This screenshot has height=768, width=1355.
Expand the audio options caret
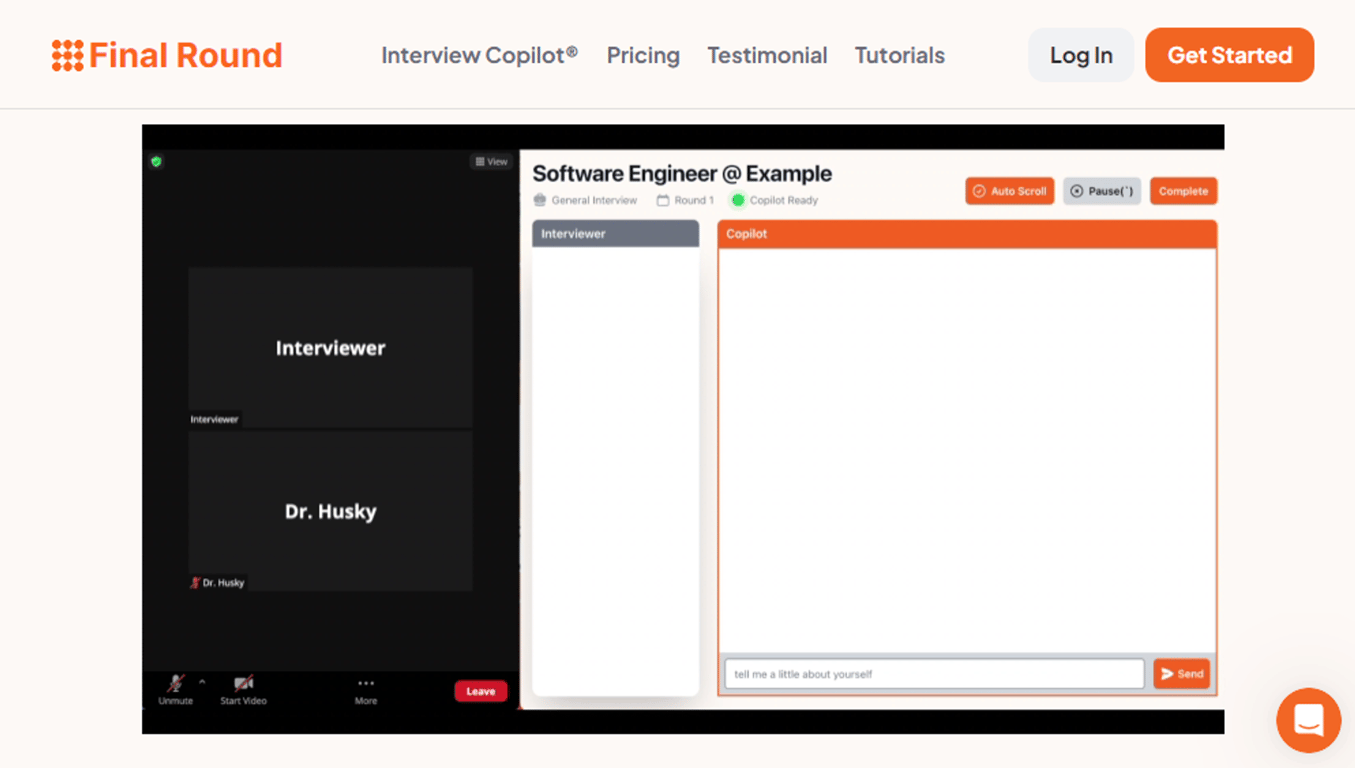202,682
